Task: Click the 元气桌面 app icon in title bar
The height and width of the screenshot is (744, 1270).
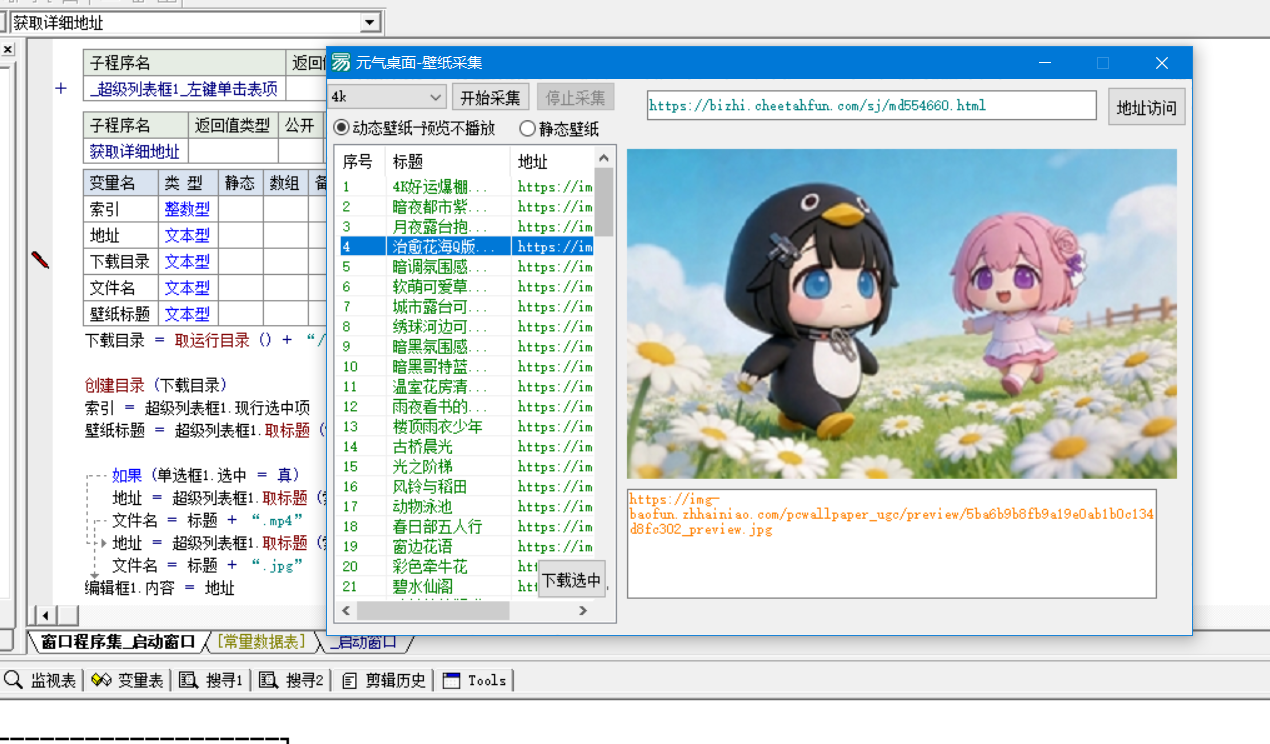Action: click(342, 62)
